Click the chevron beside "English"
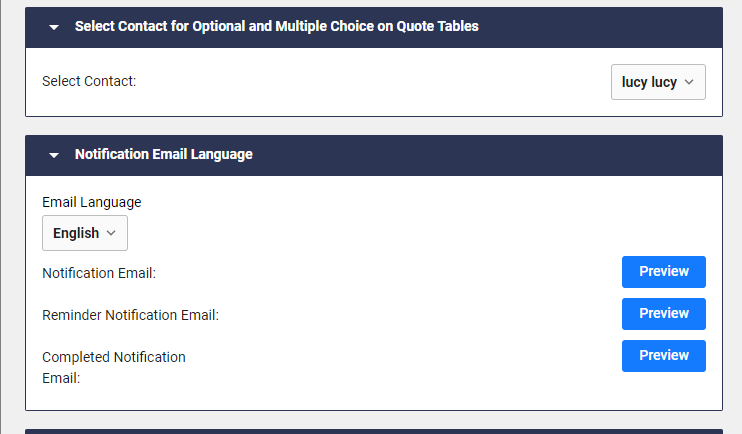This screenshot has width=742, height=434. pyautogui.click(x=111, y=233)
